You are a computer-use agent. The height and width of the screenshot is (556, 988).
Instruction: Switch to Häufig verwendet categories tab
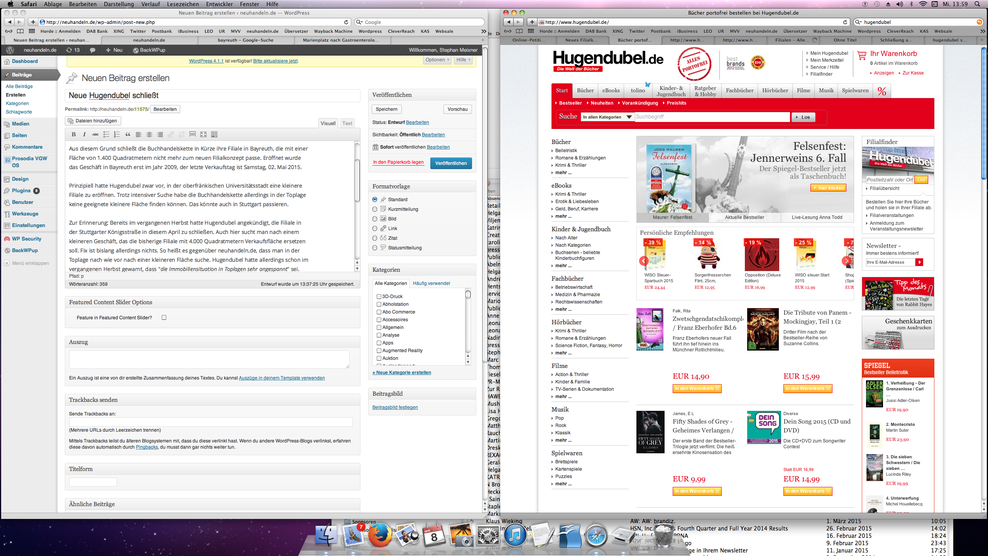[x=431, y=284]
